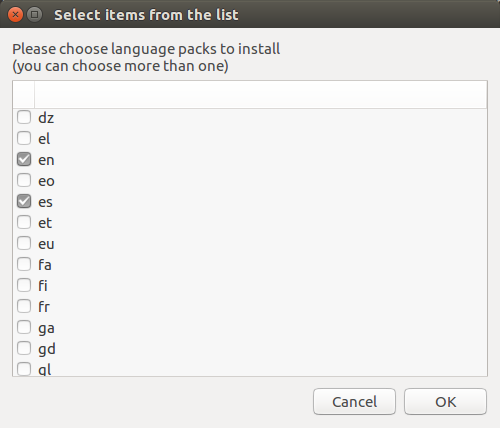The image size is (500, 428).
Task: Click the checkbox column header
Action: pos(24,95)
